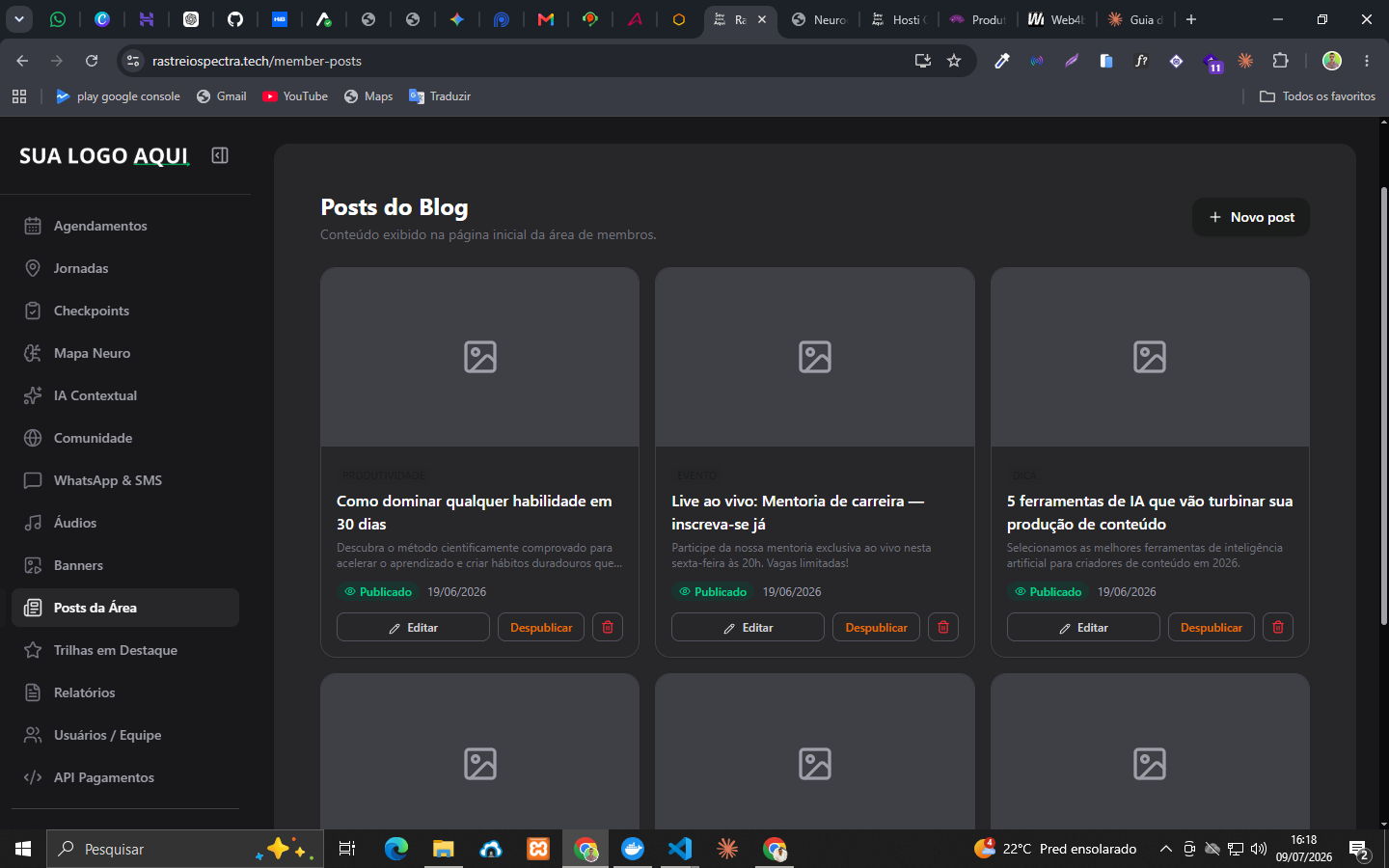This screenshot has height=868, width=1389.
Task: Show hidden system tray icons chevron
Action: coord(1165,849)
